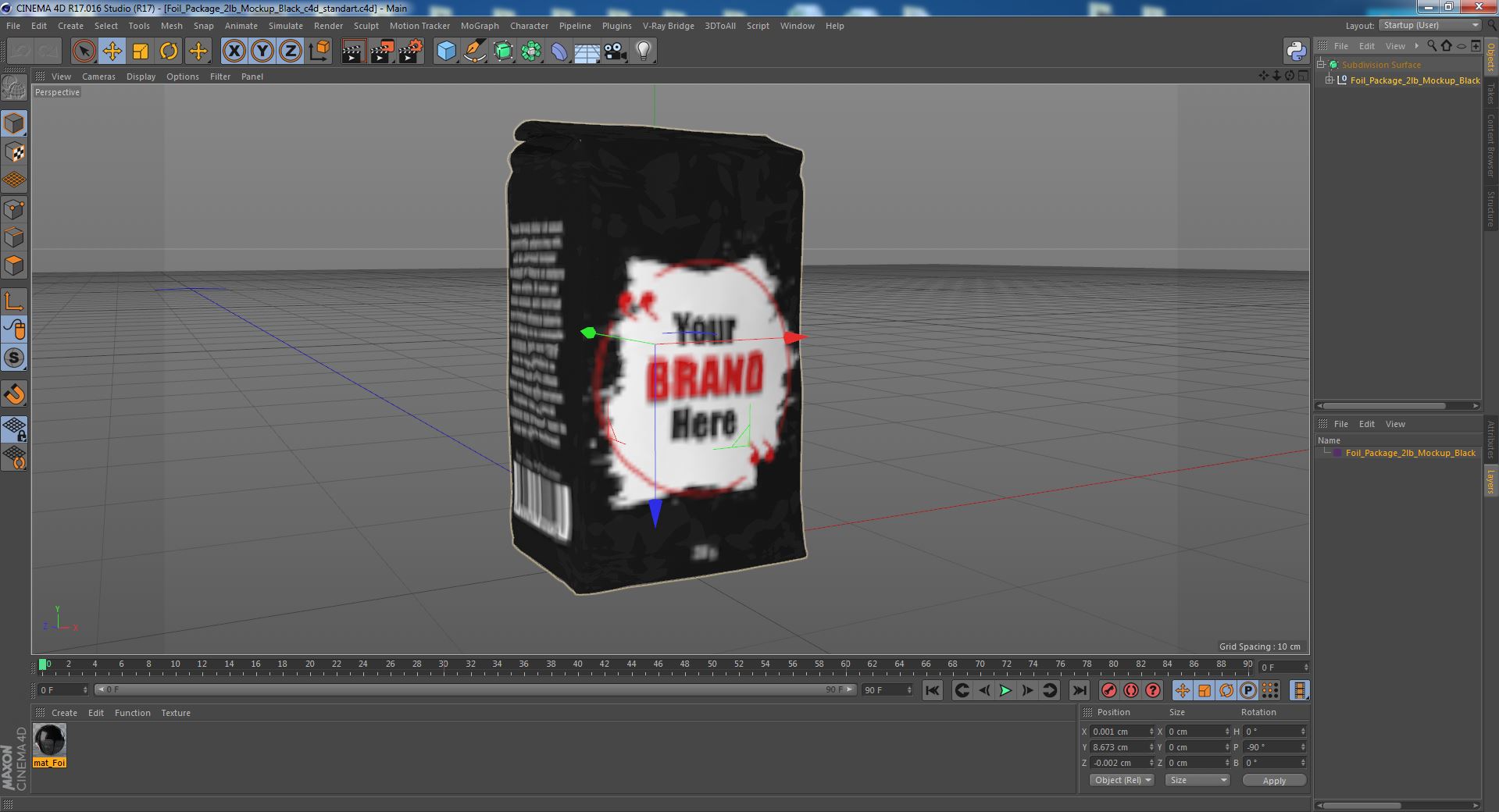Toggle the Locked Workplane button
The image size is (1499, 812).
(x=14, y=429)
